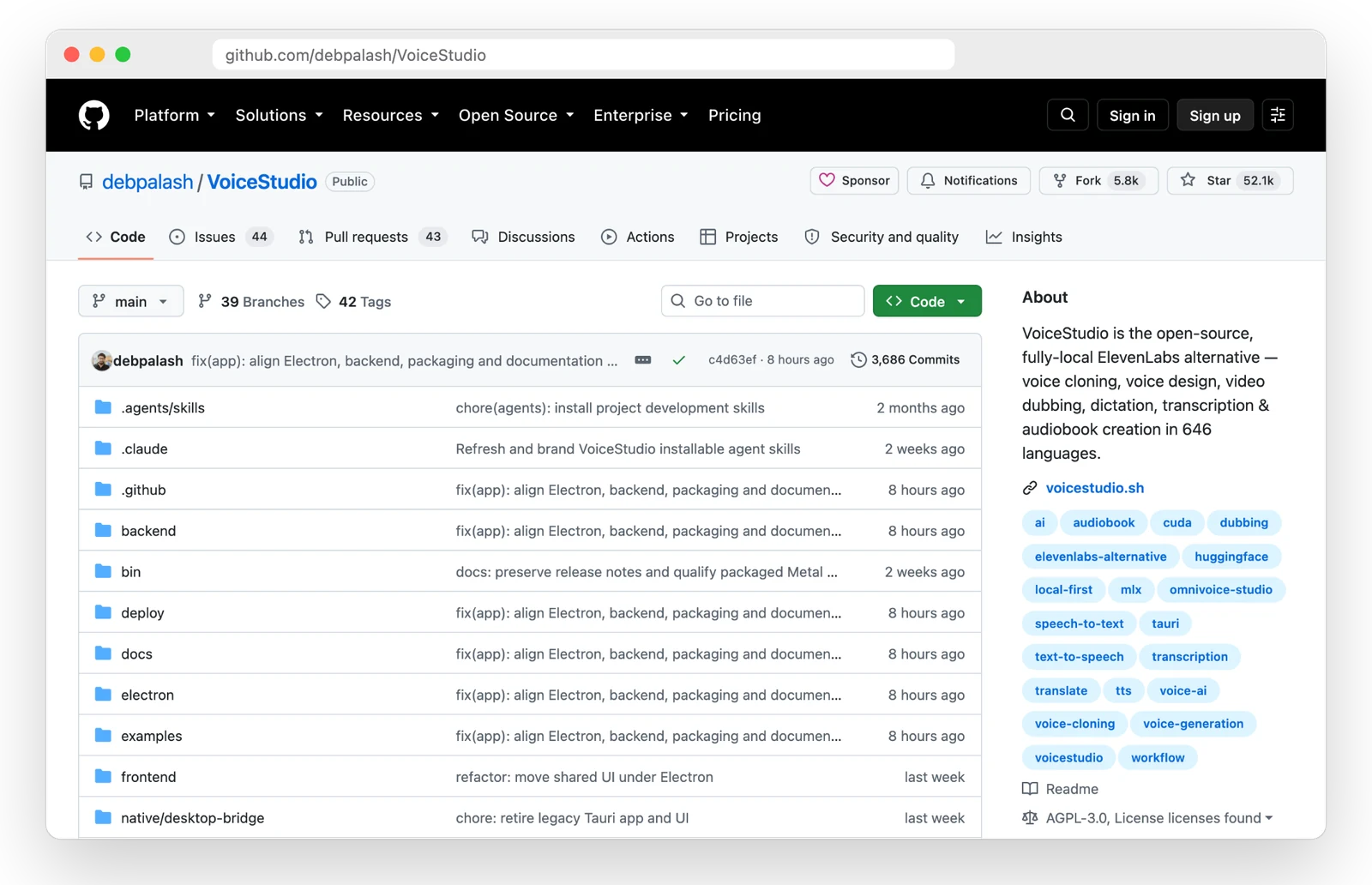Expand the Open Source menu
This screenshot has height=885, width=1372.
tap(515, 115)
